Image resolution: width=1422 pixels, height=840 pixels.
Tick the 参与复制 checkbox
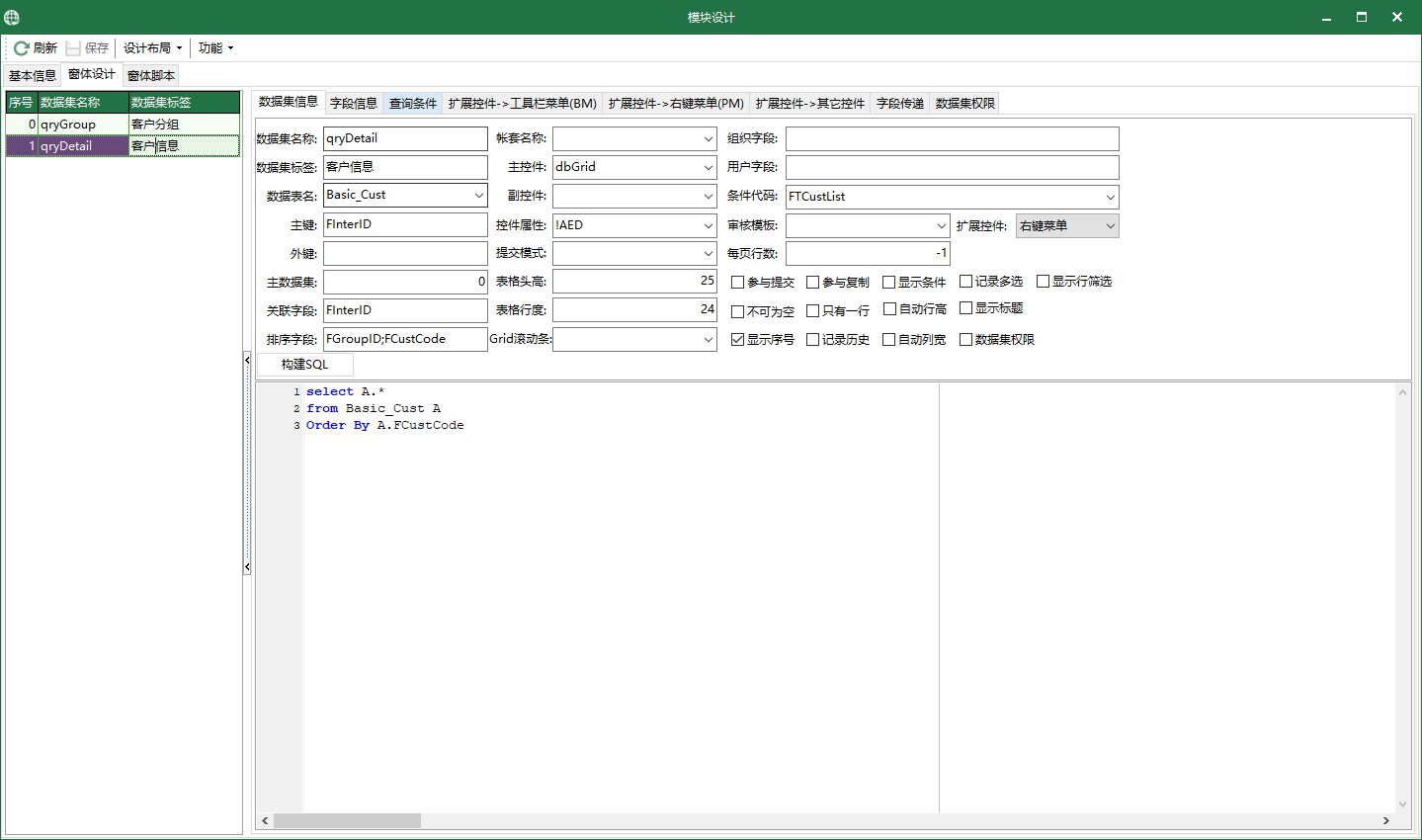pos(813,283)
